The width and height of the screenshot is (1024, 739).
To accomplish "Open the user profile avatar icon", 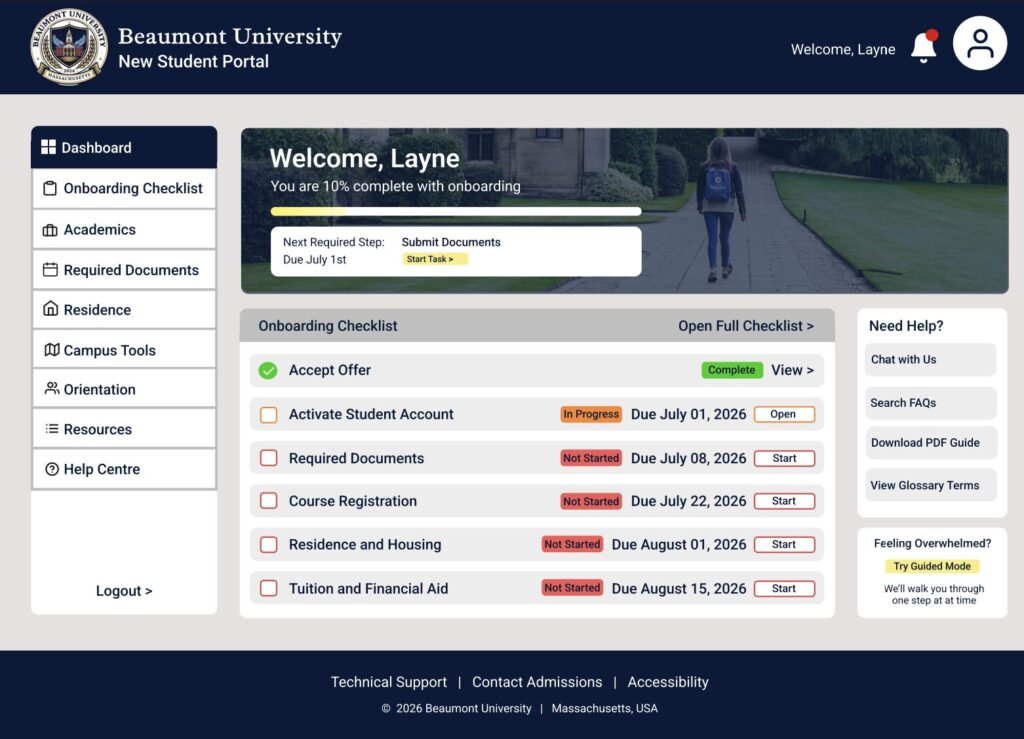I will coord(979,44).
